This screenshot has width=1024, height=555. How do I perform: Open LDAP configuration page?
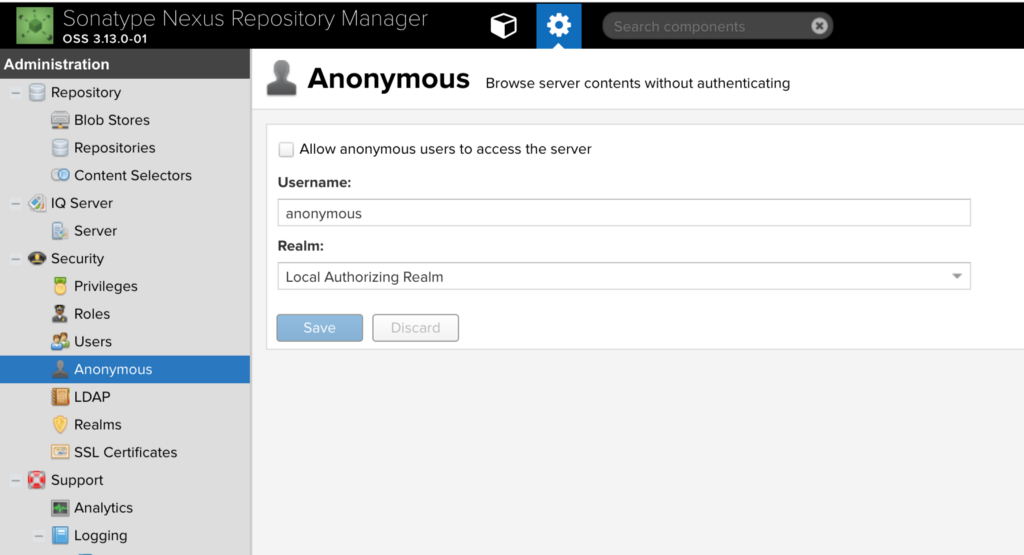[x=91, y=396]
